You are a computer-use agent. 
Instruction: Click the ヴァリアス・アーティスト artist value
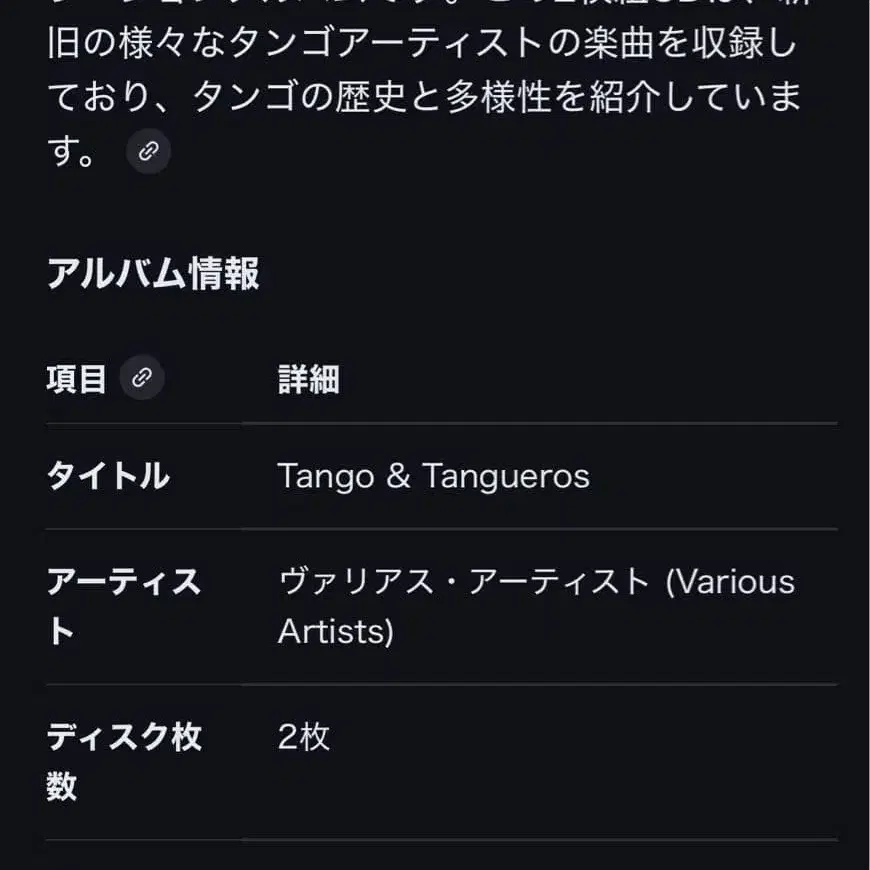[463, 581]
